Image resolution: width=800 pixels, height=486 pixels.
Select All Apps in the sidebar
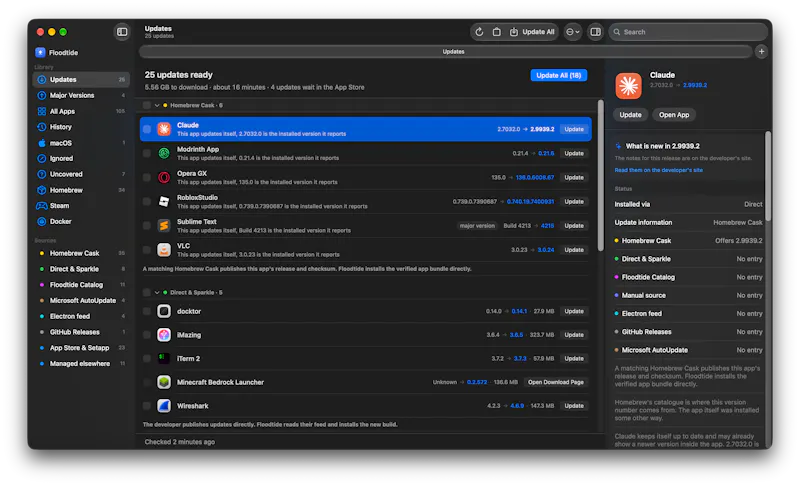[82, 111]
